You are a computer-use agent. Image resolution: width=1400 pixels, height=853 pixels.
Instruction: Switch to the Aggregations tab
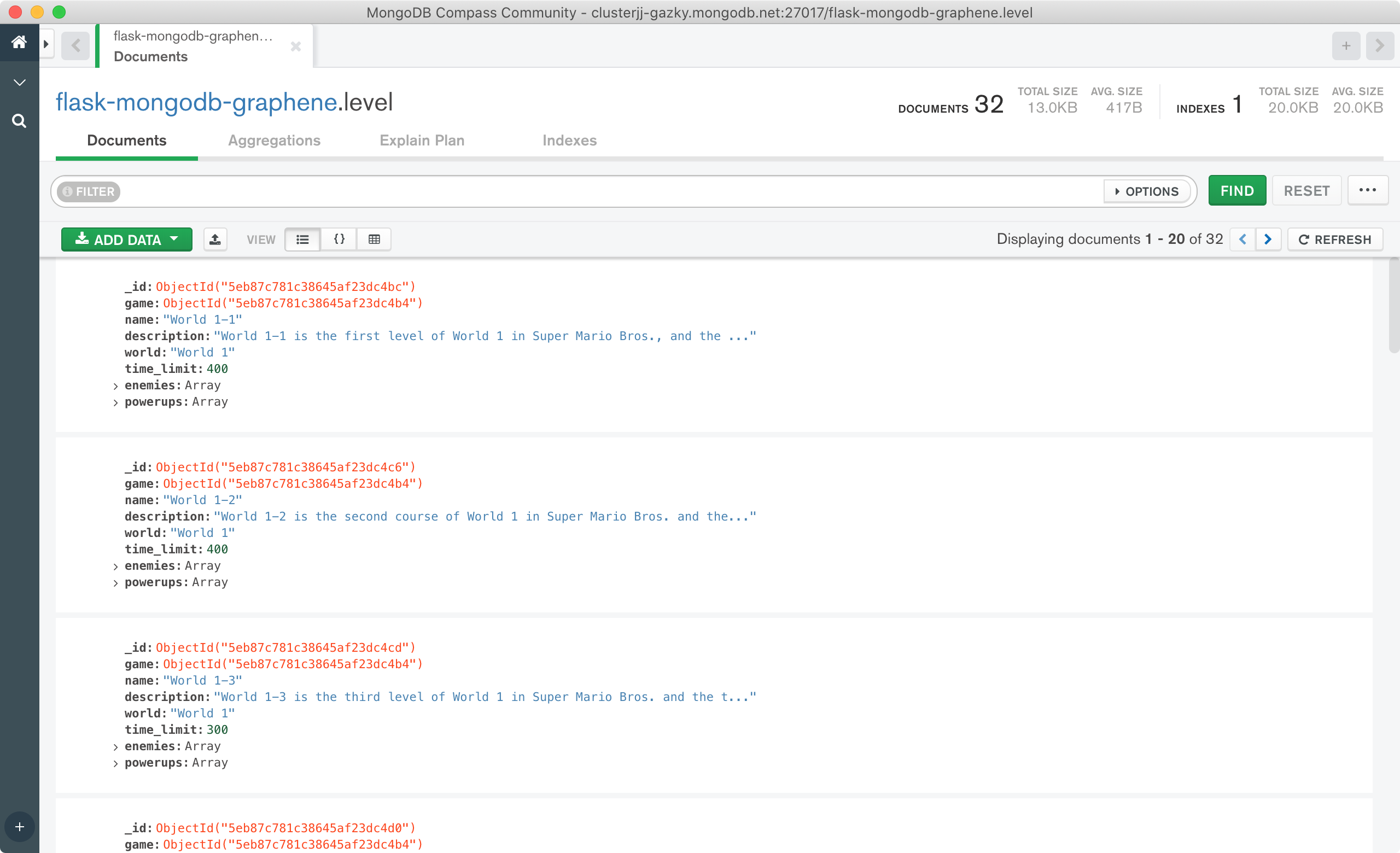point(274,141)
